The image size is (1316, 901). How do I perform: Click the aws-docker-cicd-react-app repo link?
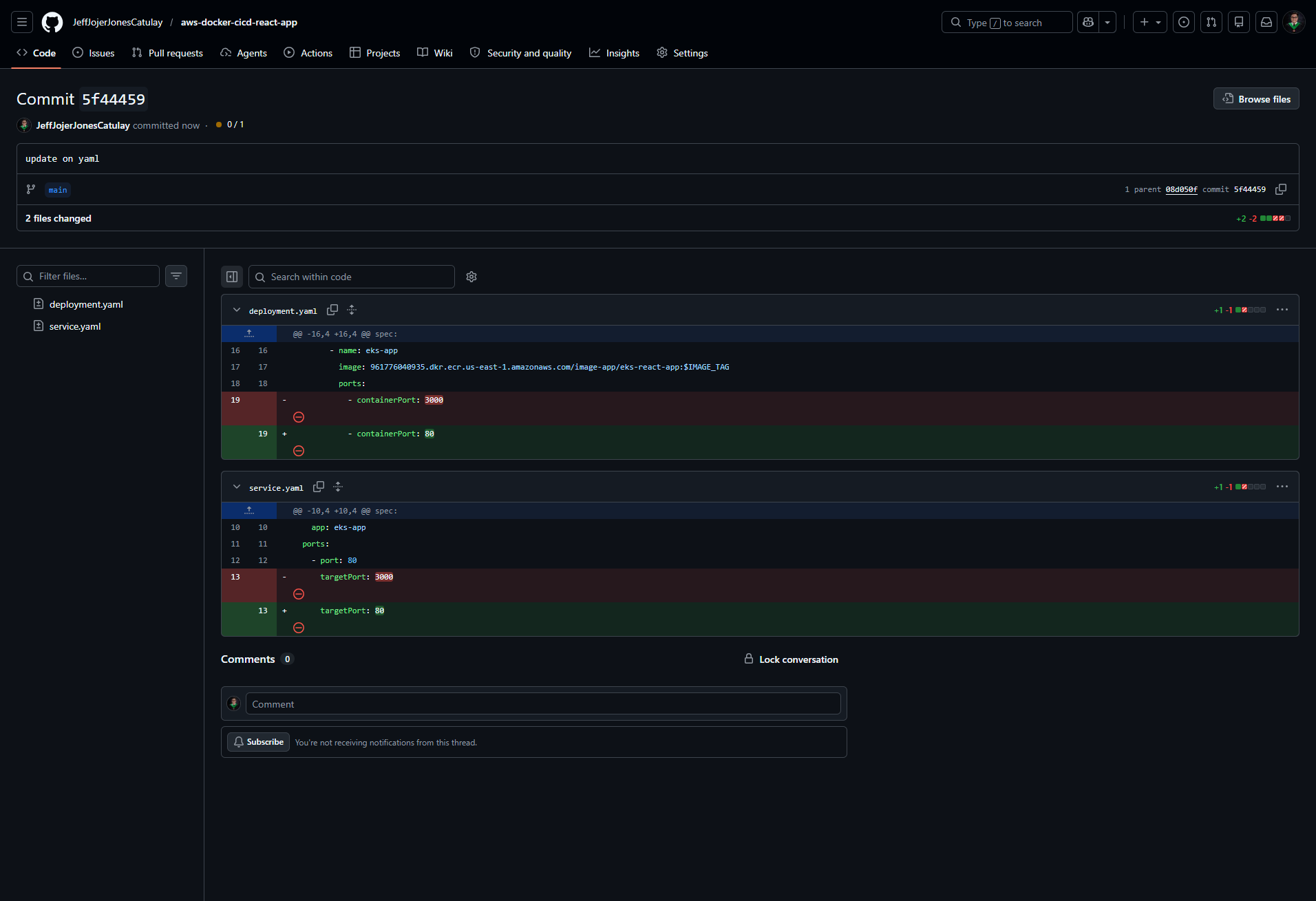pos(239,22)
